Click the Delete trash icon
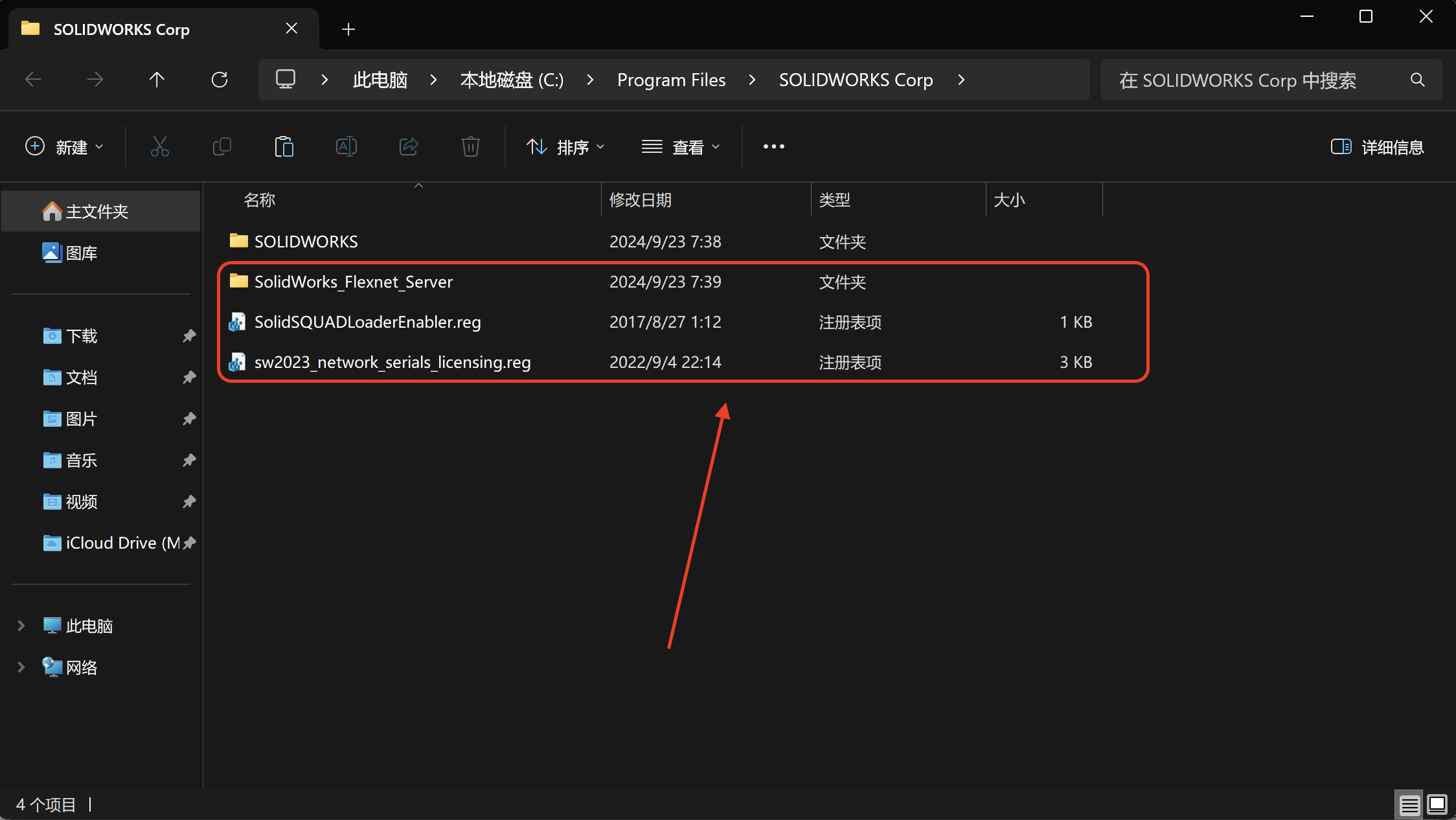Screen dimensions: 1456x820 pos(470,147)
